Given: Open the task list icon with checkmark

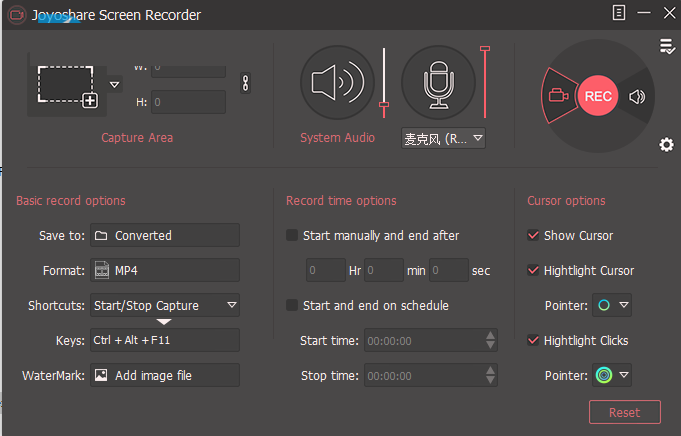Looking at the screenshot, I should coord(667,46).
